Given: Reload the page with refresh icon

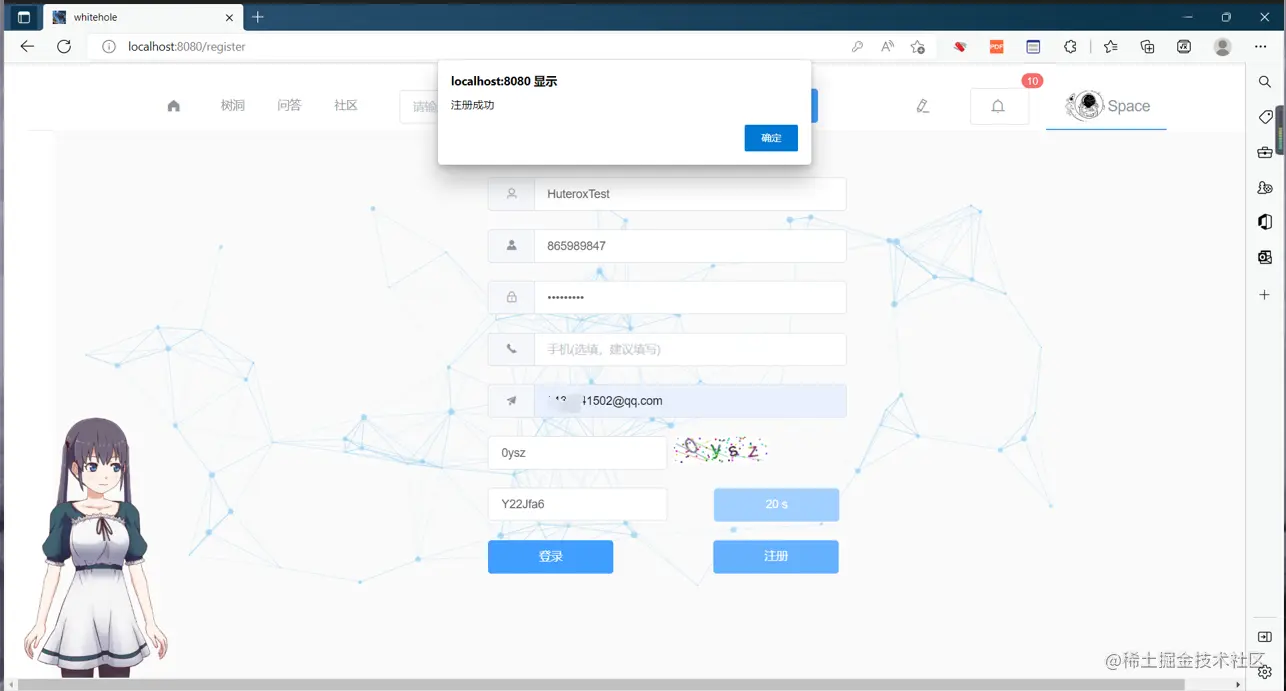Looking at the screenshot, I should [64, 46].
